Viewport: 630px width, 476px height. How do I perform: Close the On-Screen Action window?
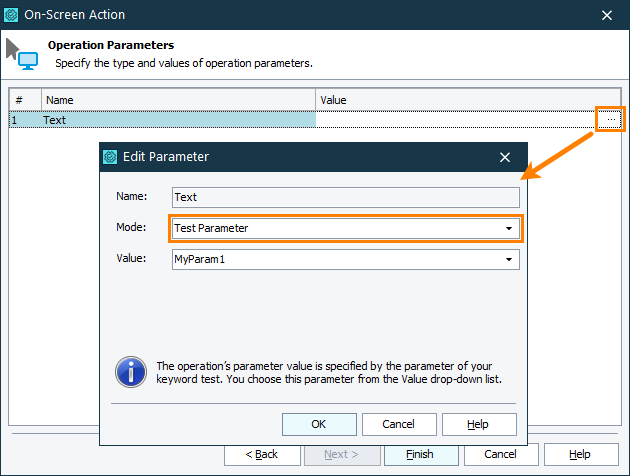point(606,15)
